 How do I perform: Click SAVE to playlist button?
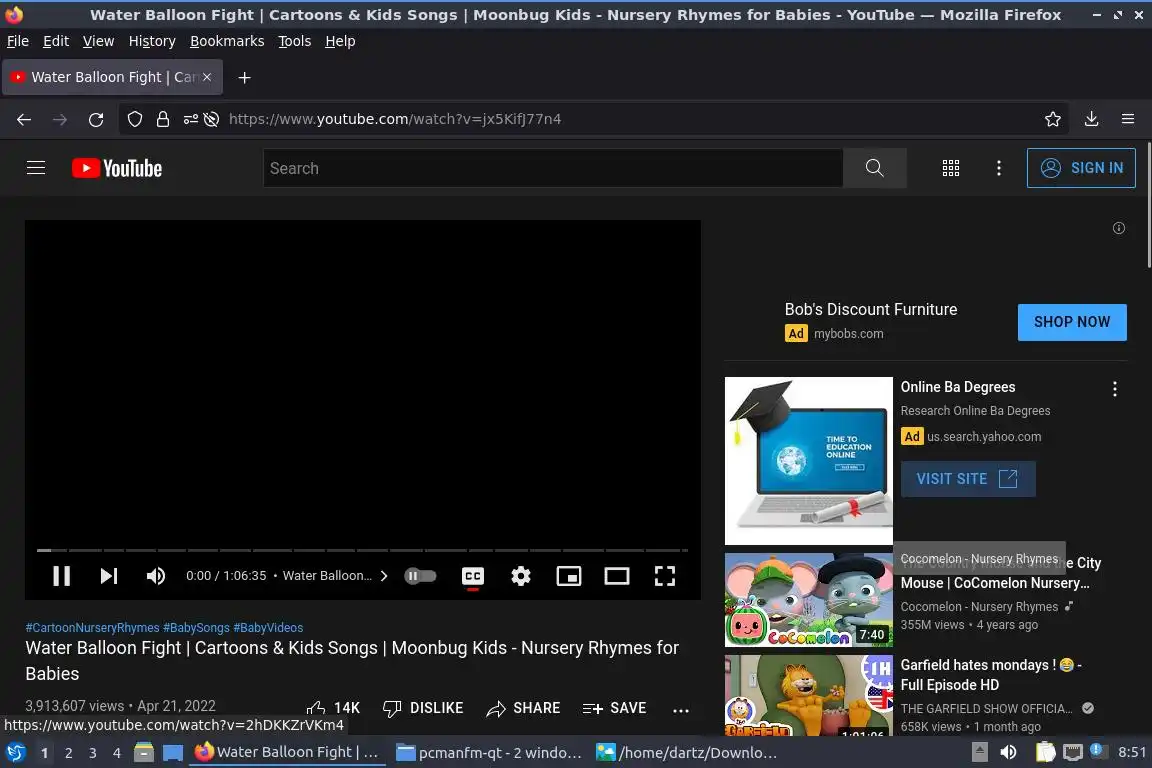tap(614, 708)
